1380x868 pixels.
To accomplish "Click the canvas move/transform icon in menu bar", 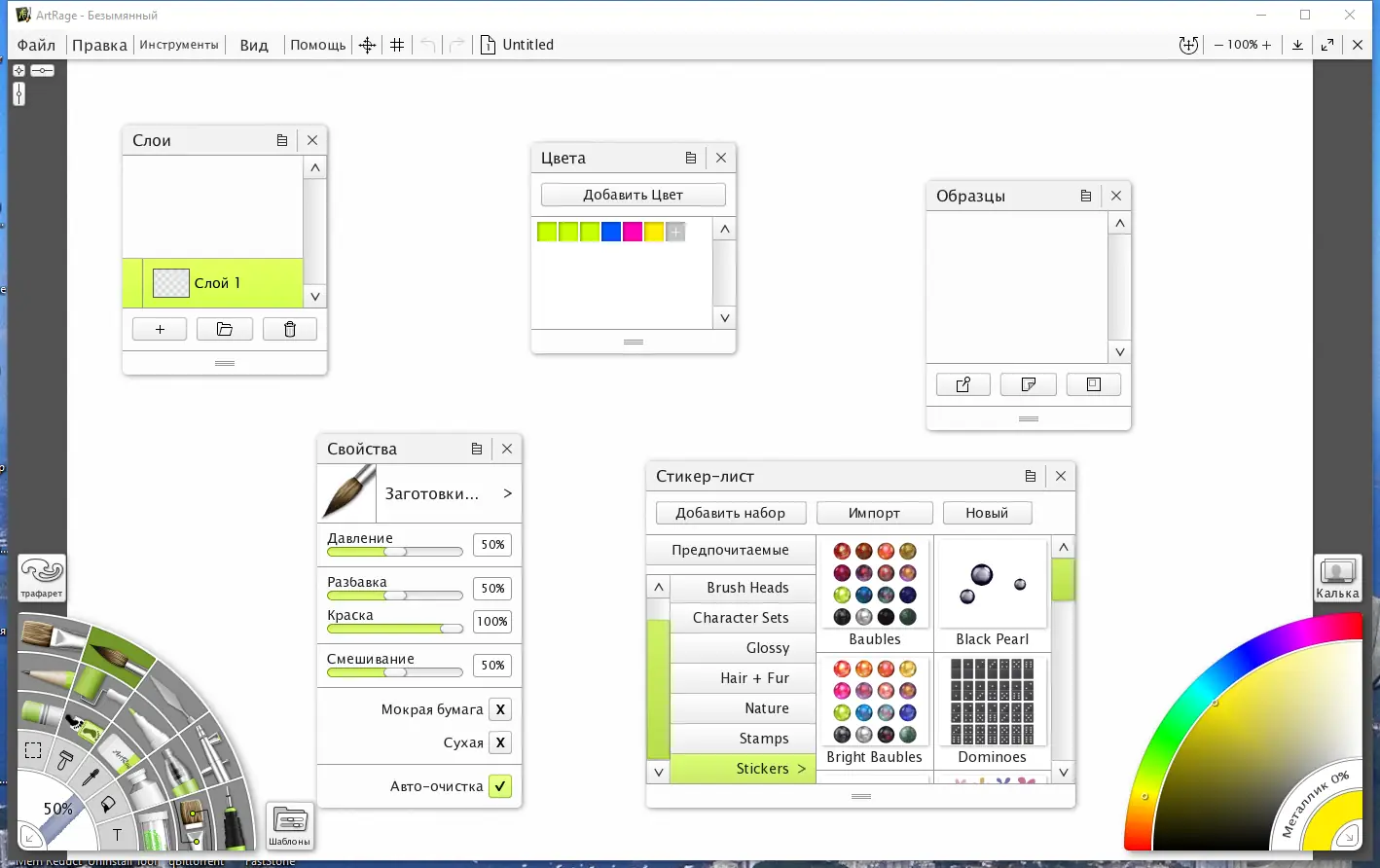I will tap(367, 45).
